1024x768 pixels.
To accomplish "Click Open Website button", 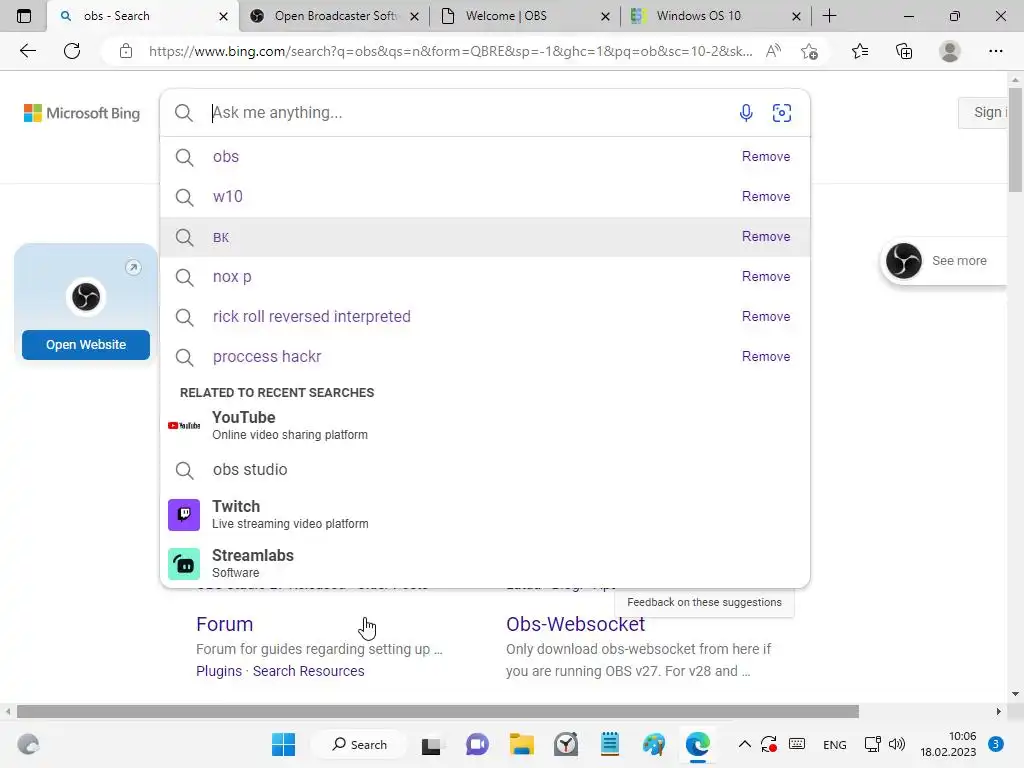I will 86,345.
